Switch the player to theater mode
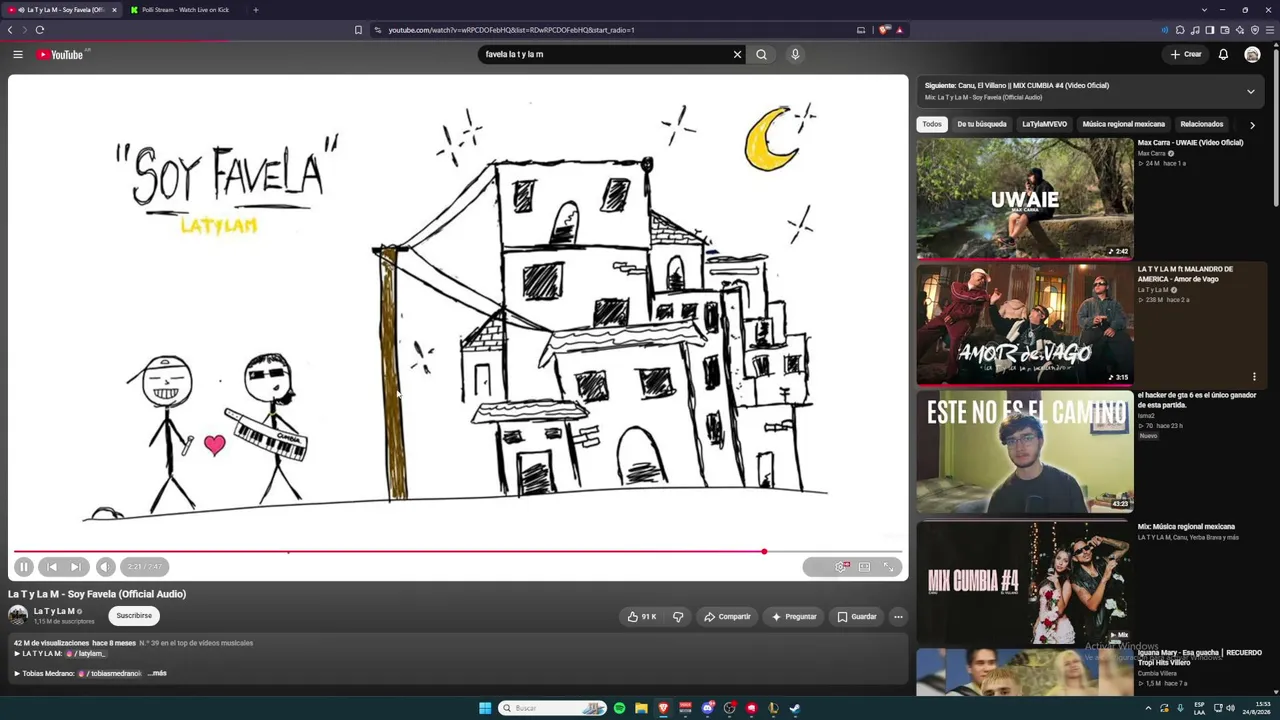This screenshot has width=1280, height=720. pos(864,567)
